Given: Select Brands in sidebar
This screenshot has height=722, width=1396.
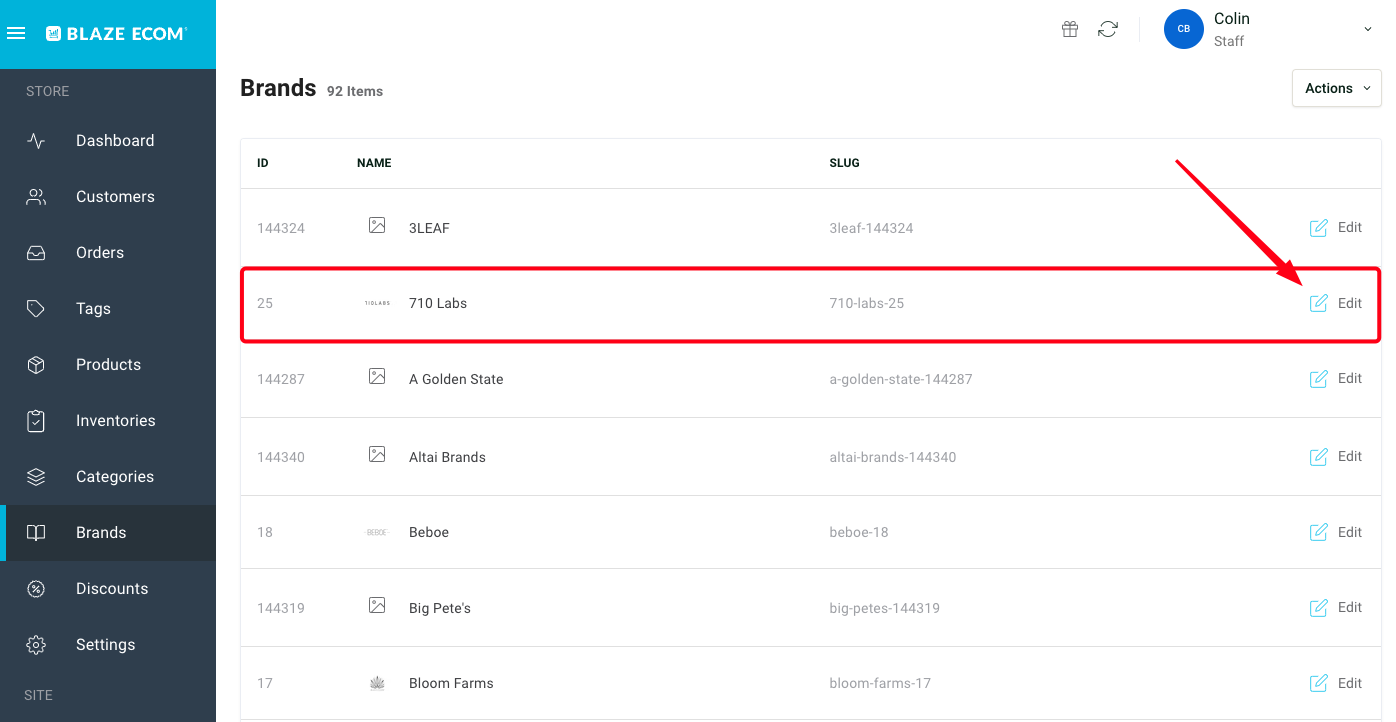Looking at the screenshot, I should (x=108, y=533).
